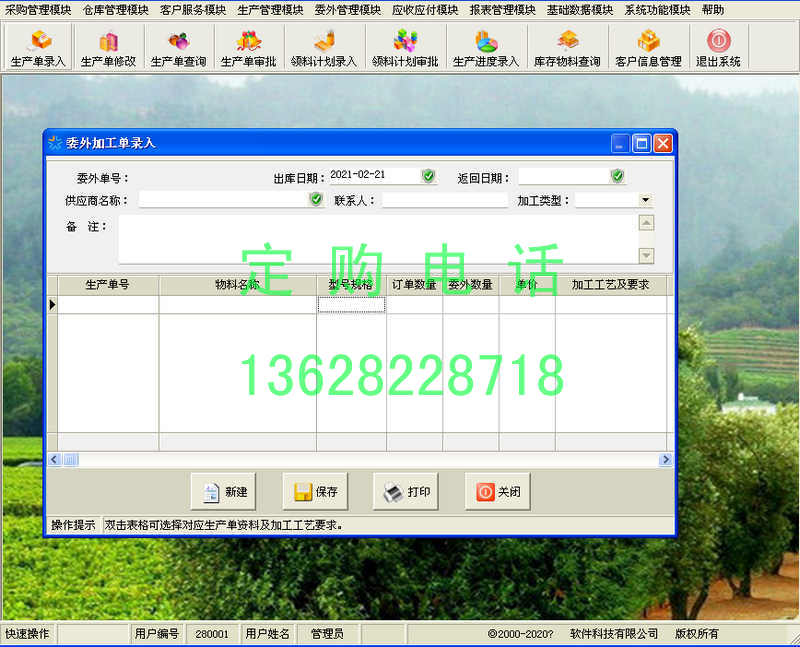Select the first row 型号规格 cell
Screen dimensions: 800x647
coord(352,305)
